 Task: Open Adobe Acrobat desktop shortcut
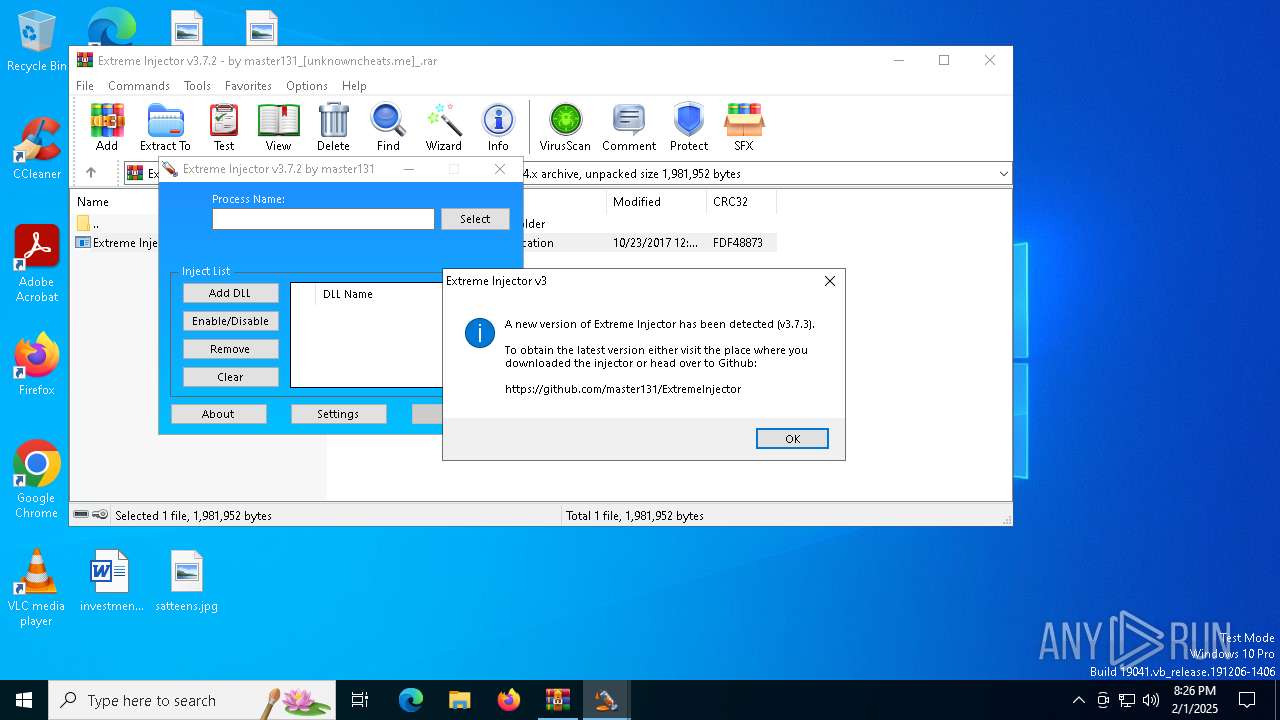[x=37, y=264]
